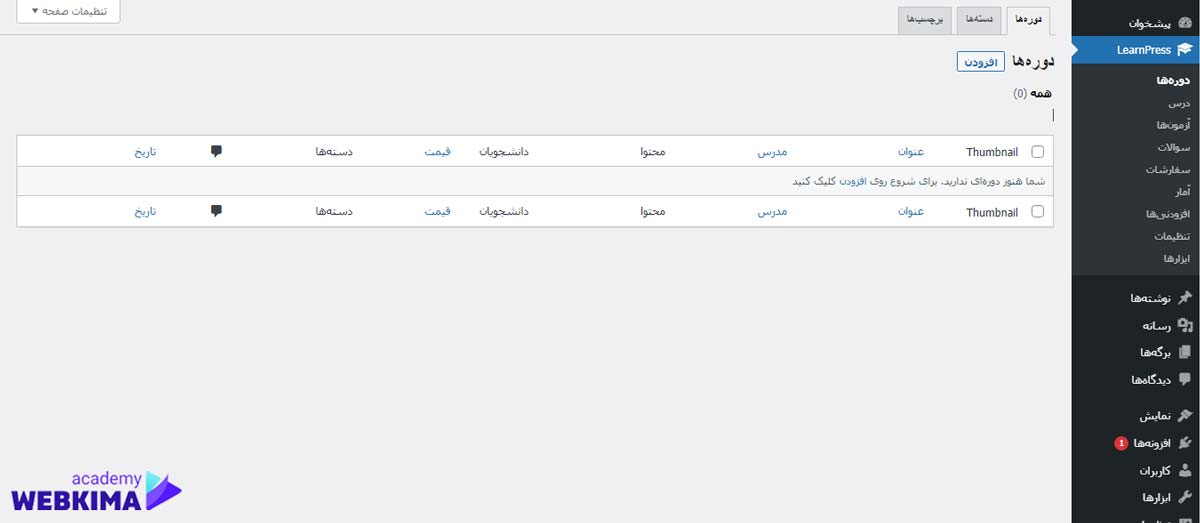Click the users icon beside کاربران

[x=1185, y=470]
